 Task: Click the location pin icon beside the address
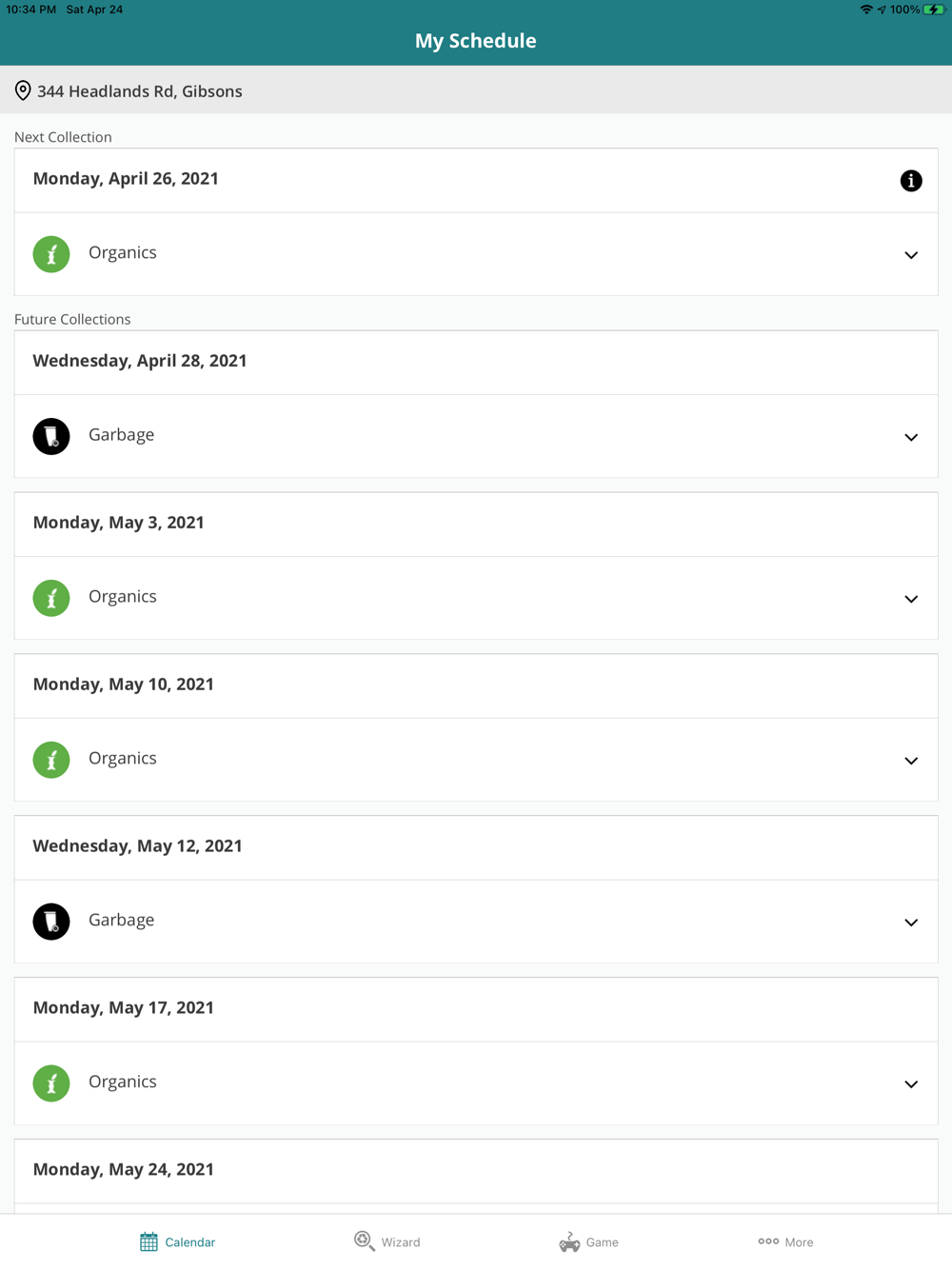[x=23, y=90]
